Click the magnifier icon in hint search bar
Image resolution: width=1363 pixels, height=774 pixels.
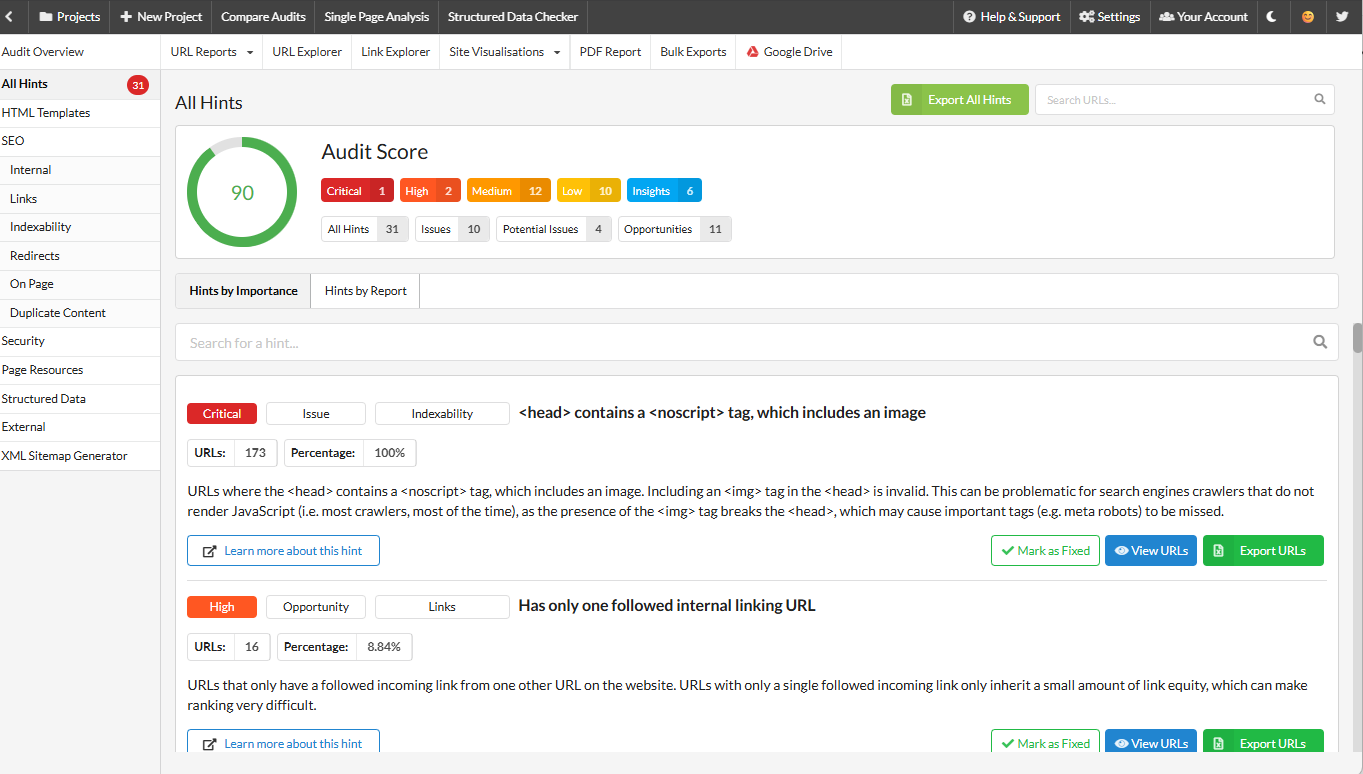(x=1320, y=342)
